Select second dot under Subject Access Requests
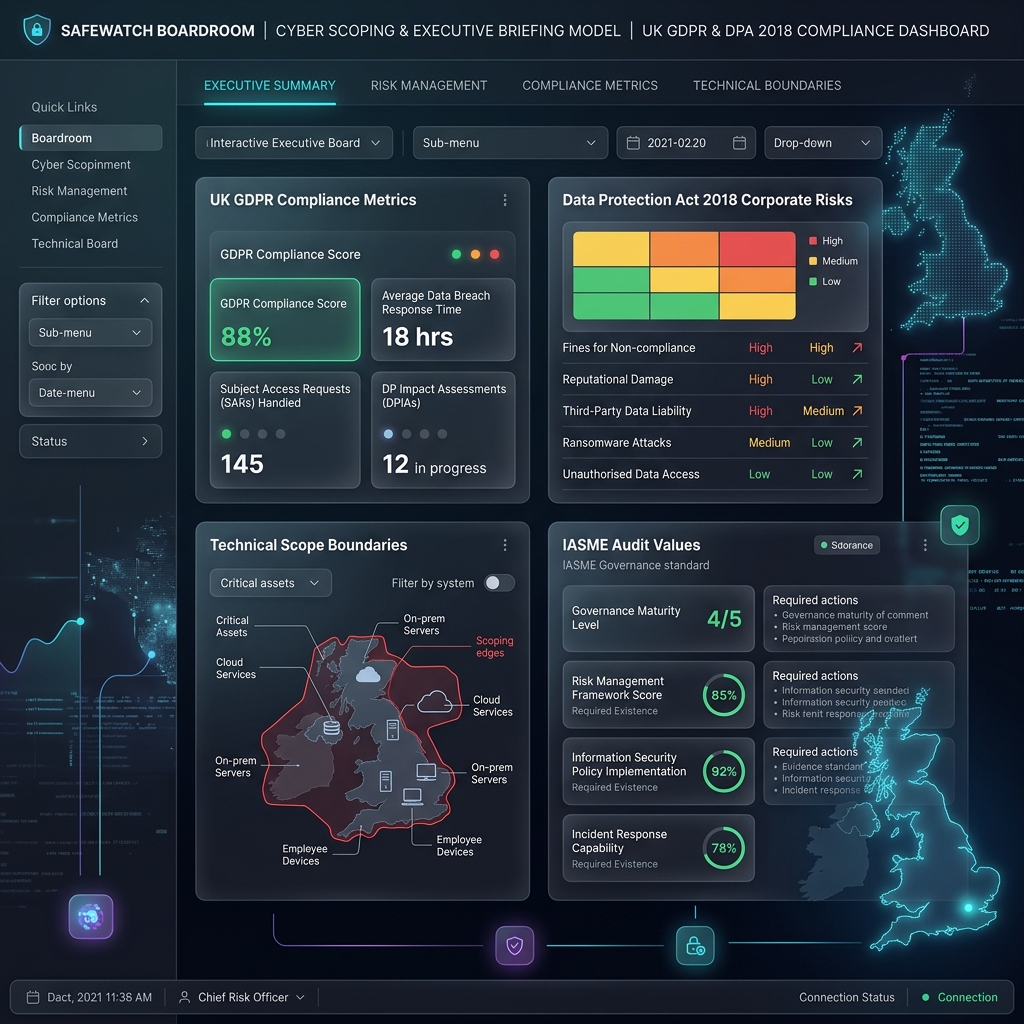 coord(244,434)
